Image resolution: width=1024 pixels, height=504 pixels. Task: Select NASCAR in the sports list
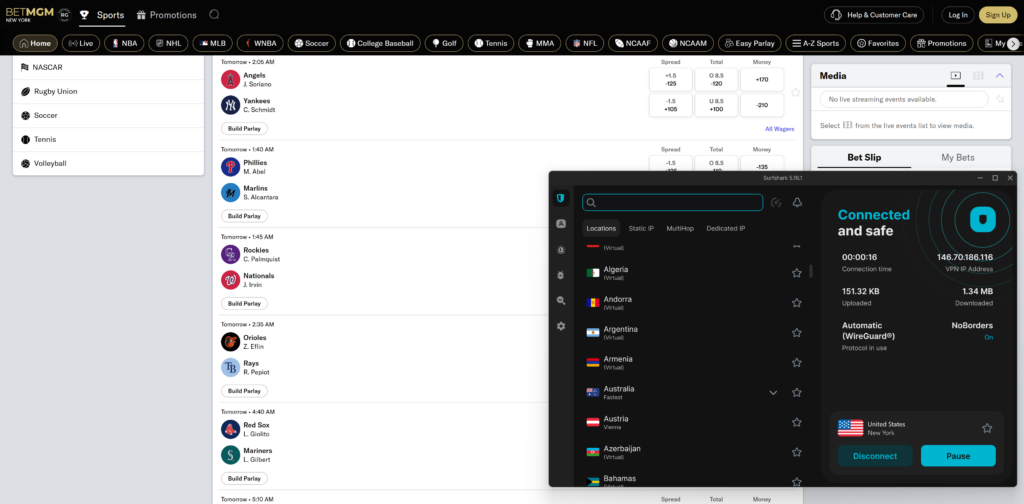[x=108, y=67]
